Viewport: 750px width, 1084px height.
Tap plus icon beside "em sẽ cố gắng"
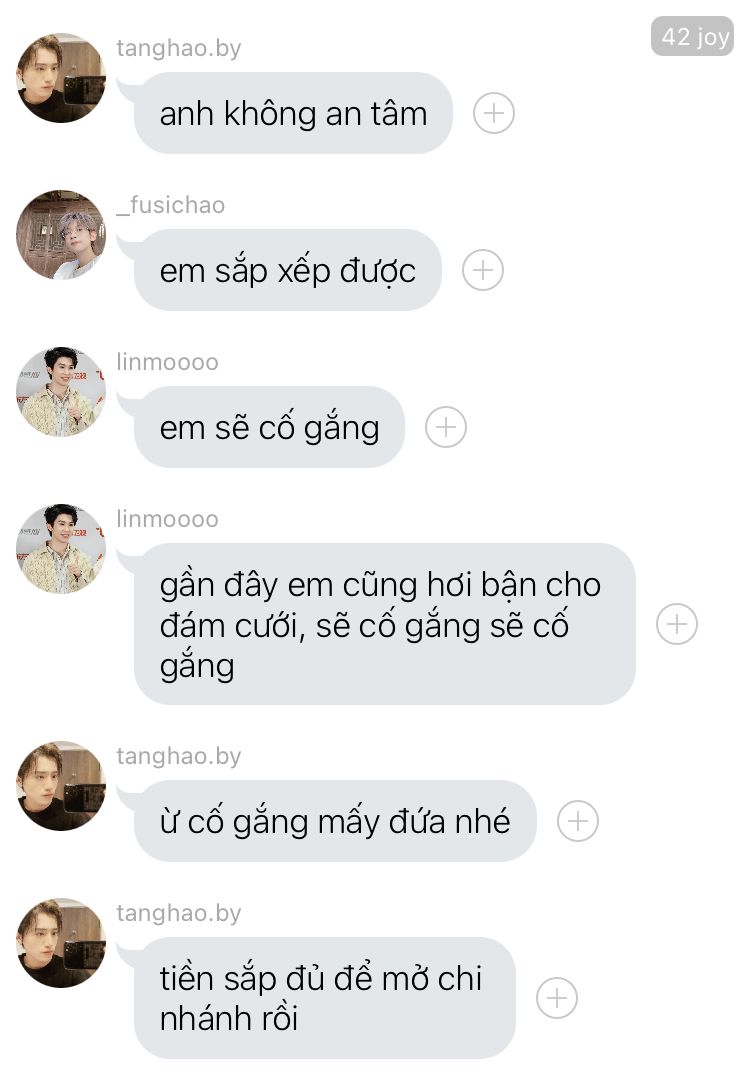coord(446,427)
